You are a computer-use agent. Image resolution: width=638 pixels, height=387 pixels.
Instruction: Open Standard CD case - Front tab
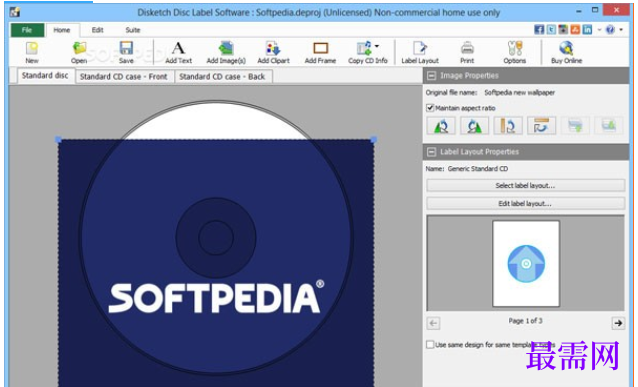124,77
